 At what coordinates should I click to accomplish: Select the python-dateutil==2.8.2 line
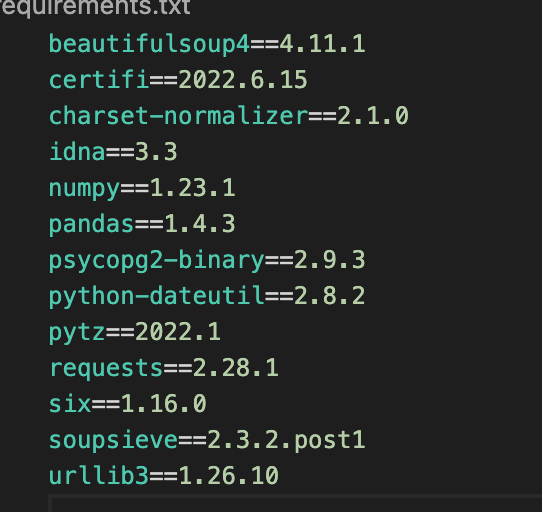point(207,296)
